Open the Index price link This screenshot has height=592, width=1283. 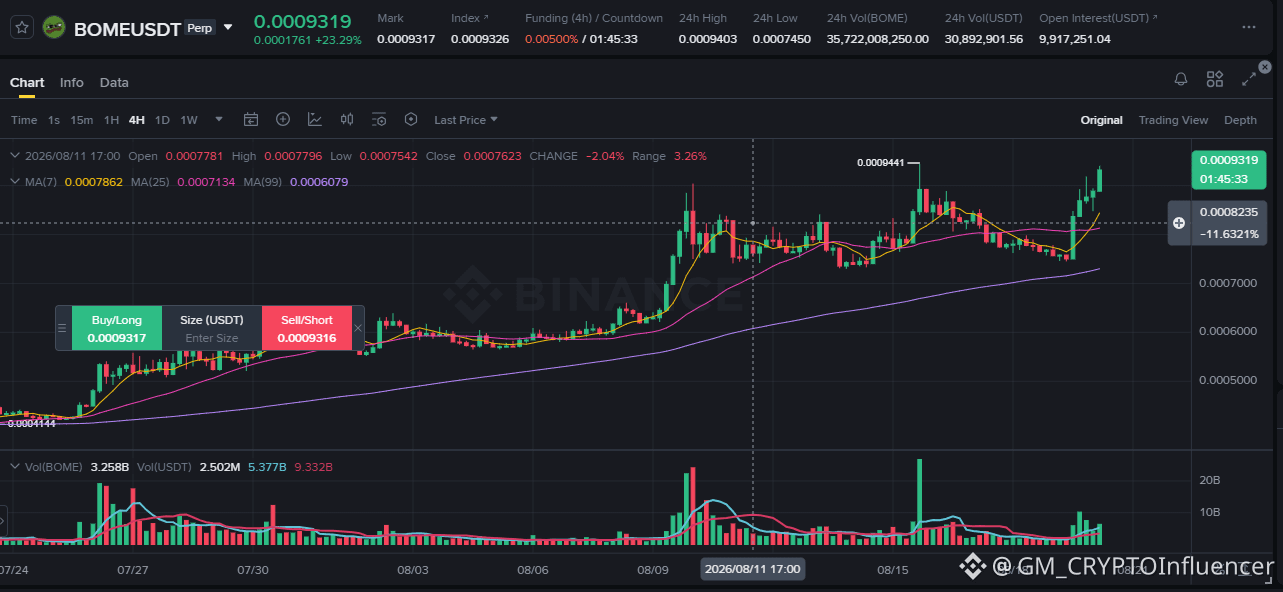tap(470, 18)
